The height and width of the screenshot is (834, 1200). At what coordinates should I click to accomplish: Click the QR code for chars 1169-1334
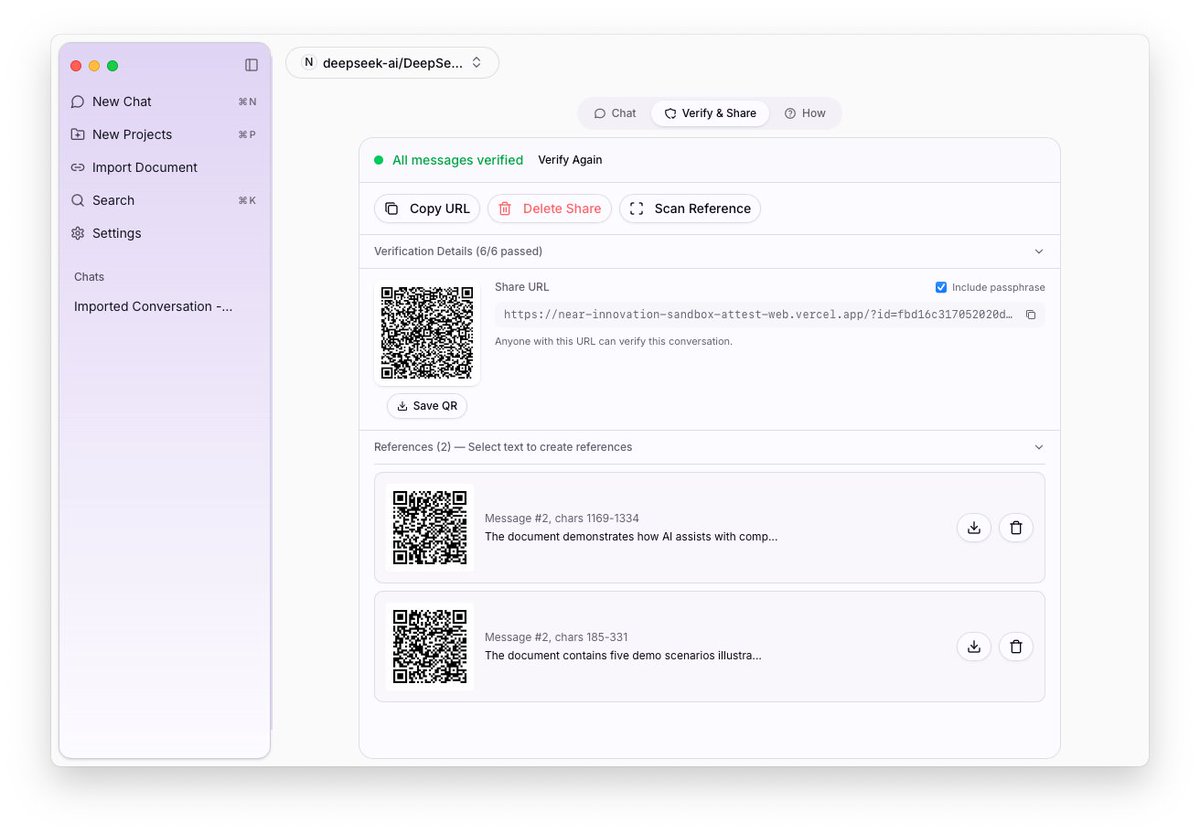(430, 528)
